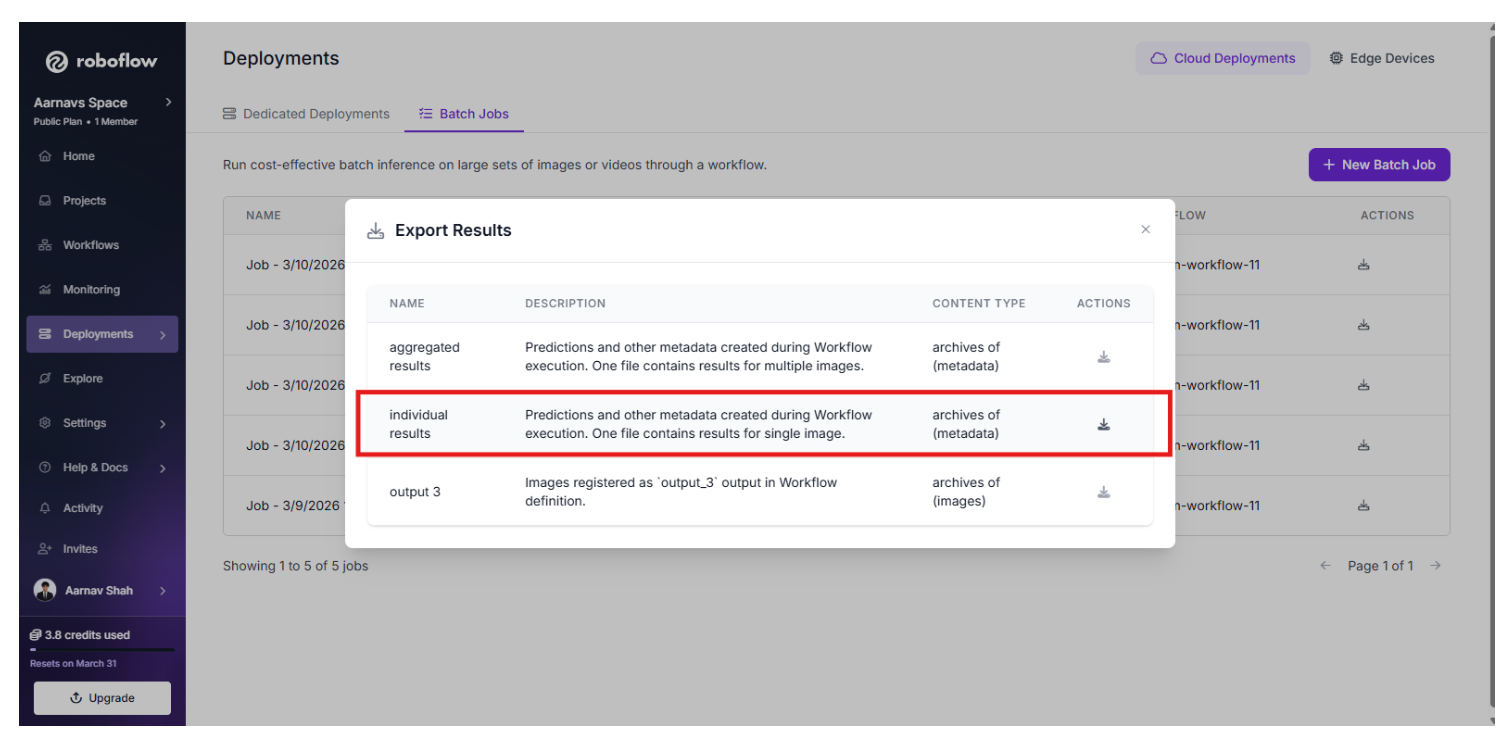The image size is (1508, 746).
Task: Click export icon for first job row
Action: click(x=1363, y=265)
